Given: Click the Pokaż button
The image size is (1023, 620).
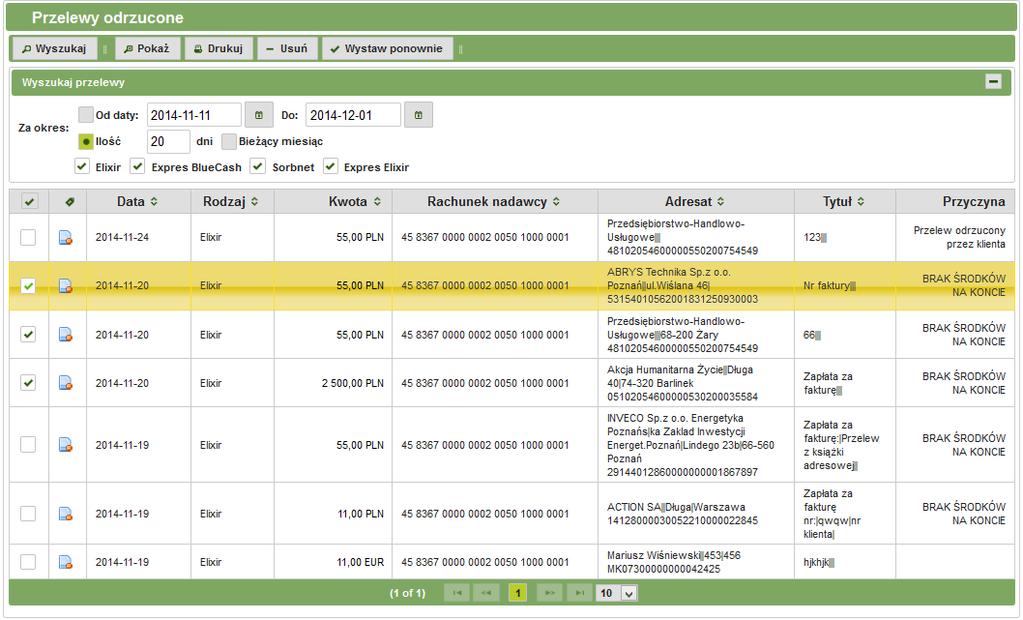Looking at the screenshot, I should (x=147, y=48).
